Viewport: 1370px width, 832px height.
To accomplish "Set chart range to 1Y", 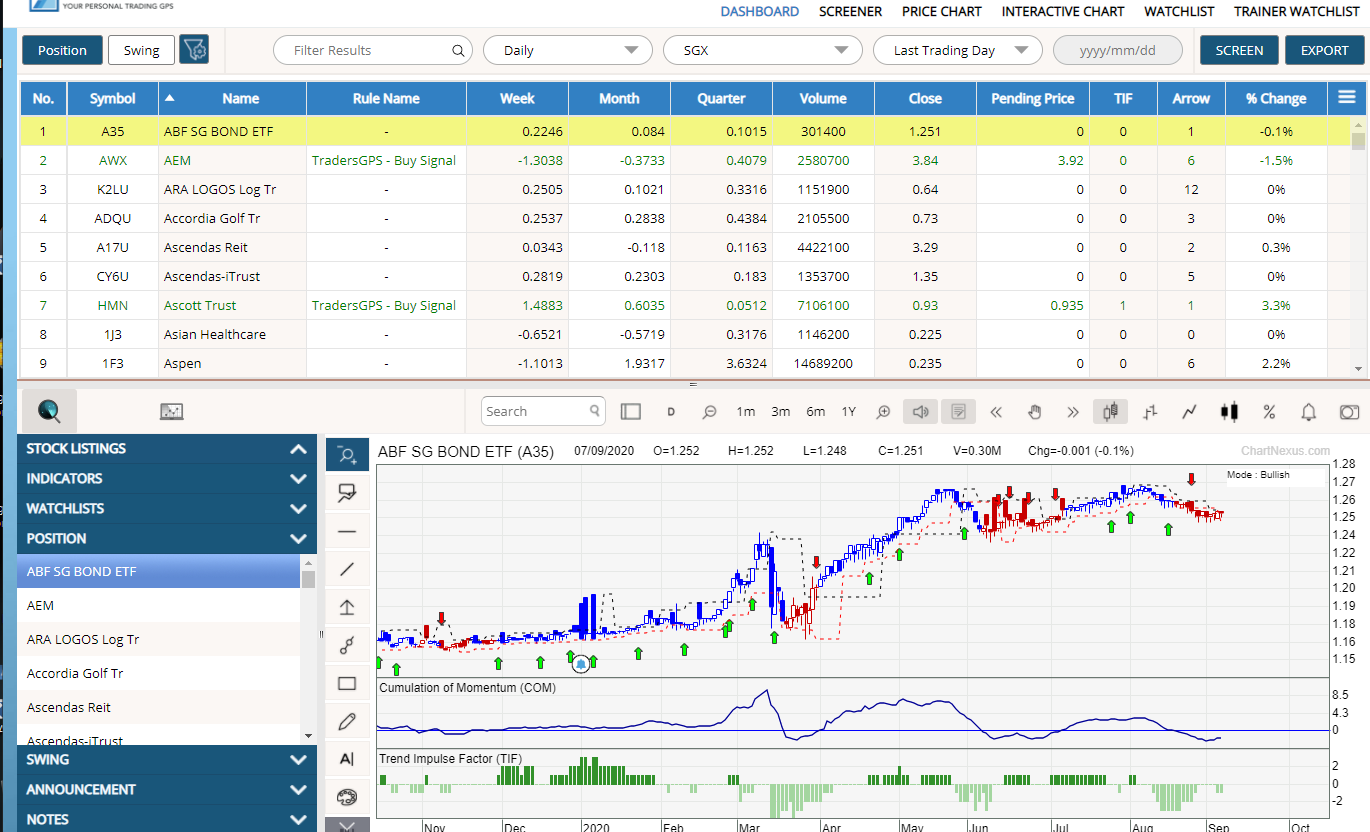I will tap(849, 411).
